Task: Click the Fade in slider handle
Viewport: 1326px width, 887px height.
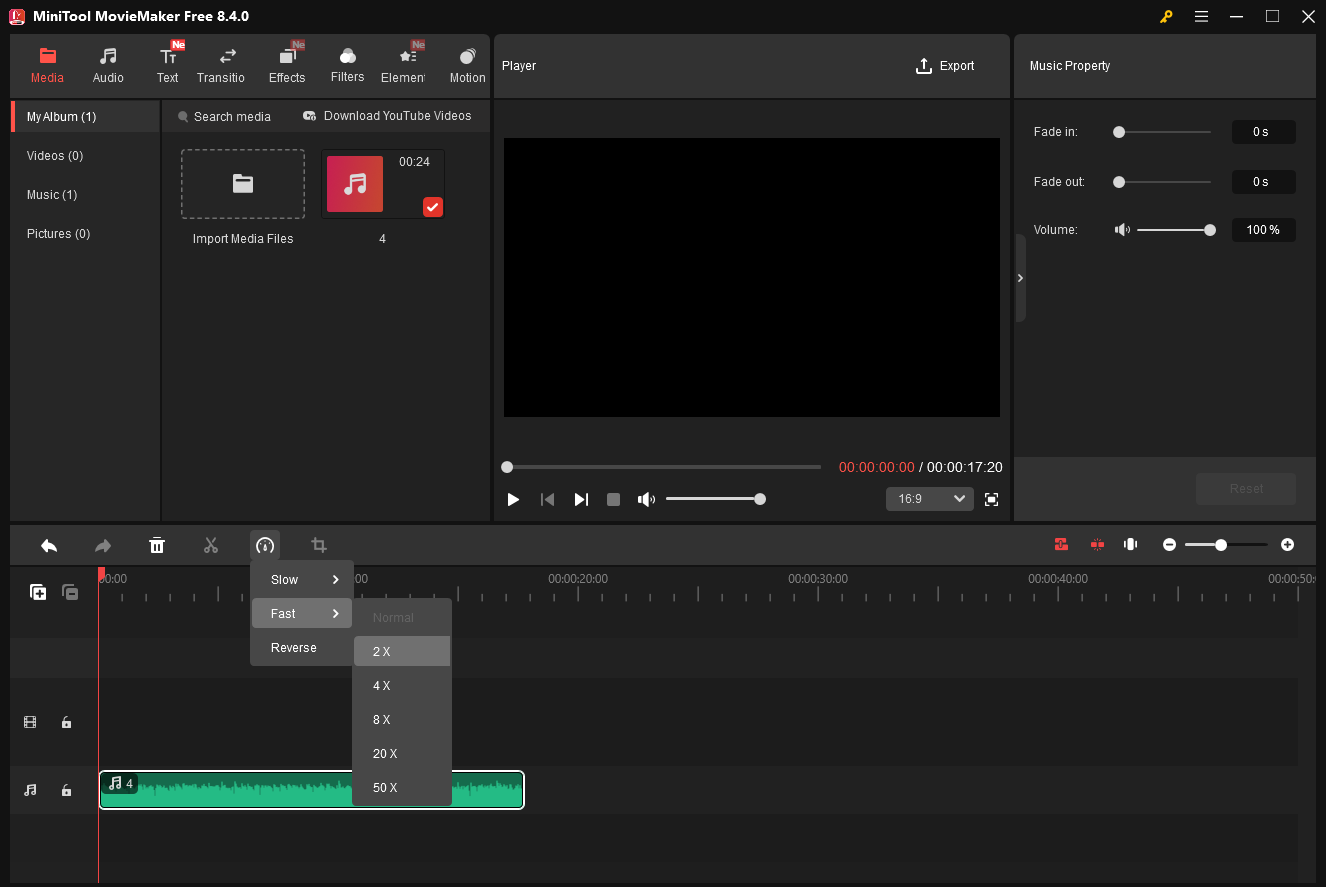Action: pyautogui.click(x=1119, y=131)
